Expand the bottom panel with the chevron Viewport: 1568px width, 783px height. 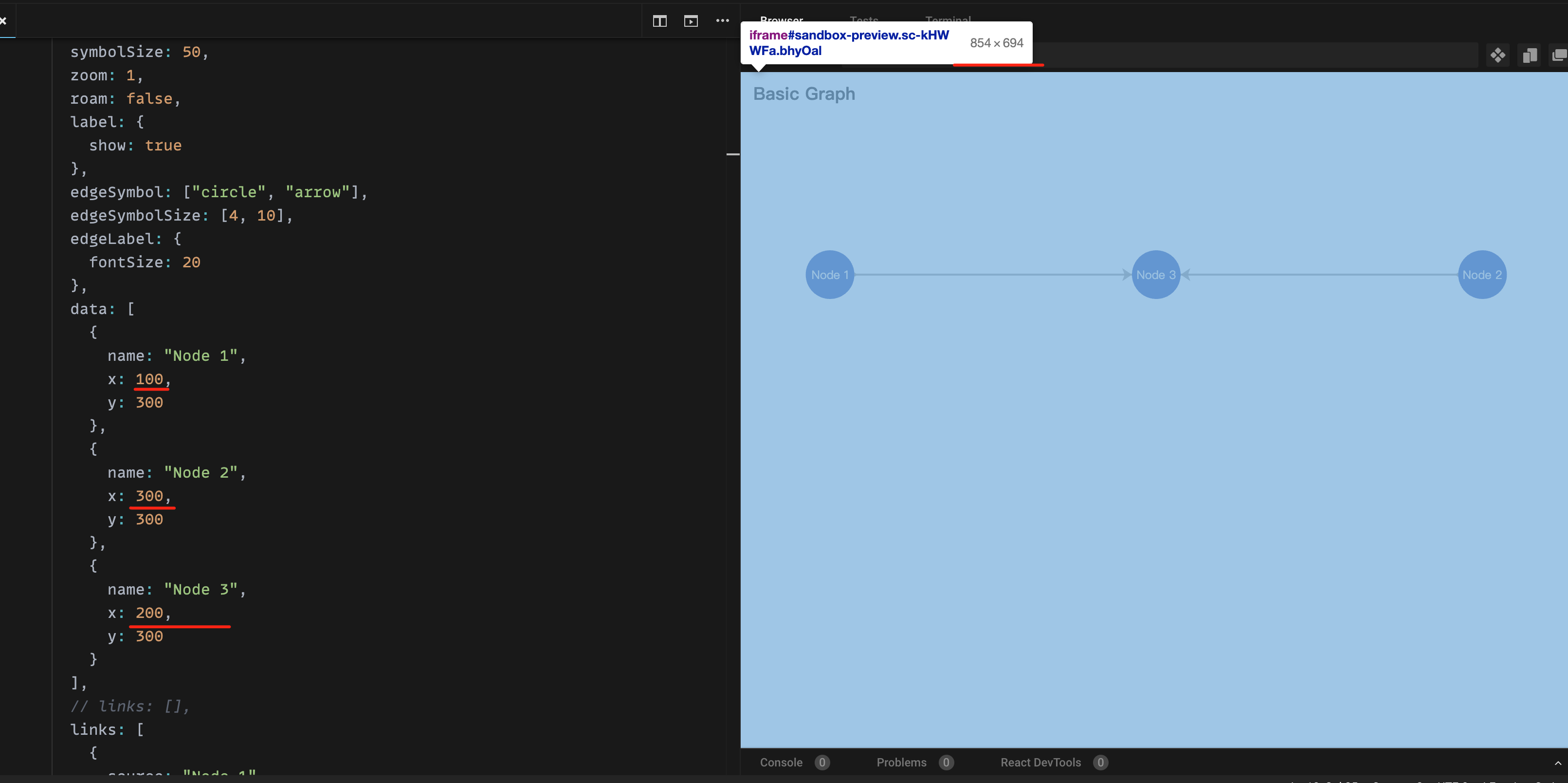point(1559,762)
